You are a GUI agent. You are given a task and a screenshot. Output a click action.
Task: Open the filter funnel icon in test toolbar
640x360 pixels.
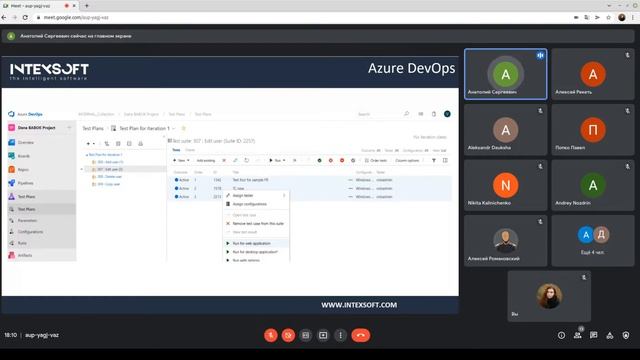(434, 160)
